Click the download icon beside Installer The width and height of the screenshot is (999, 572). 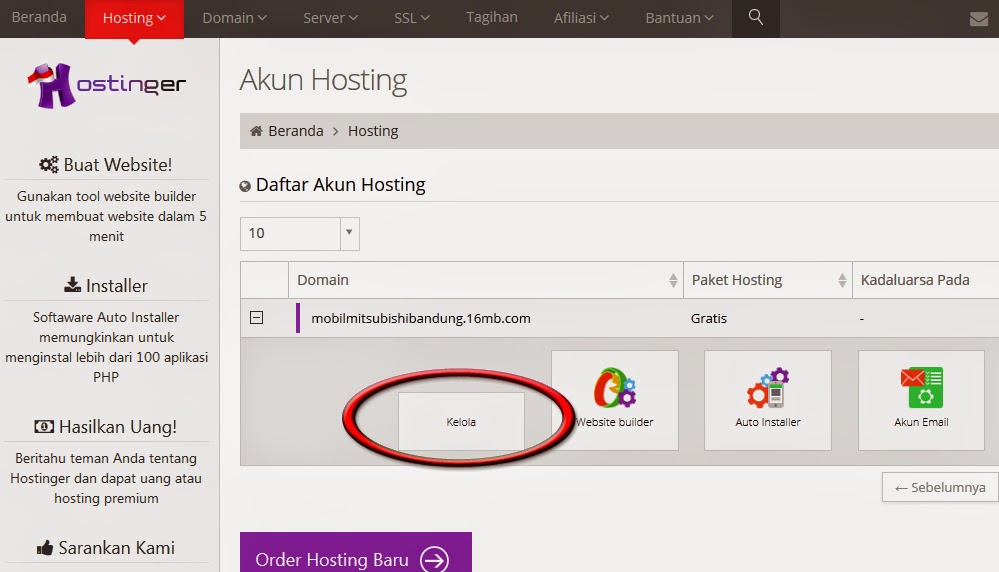click(x=73, y=285)
